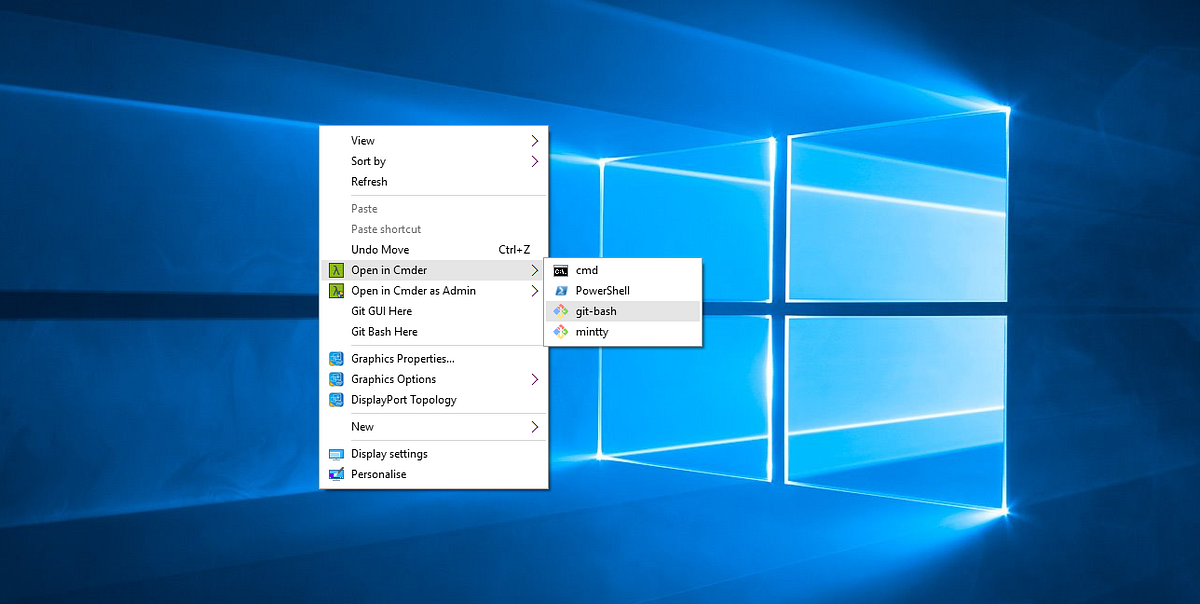Image resolution: width=1200 pixels, height=604 pixels.
Task: Click the Personalise icon
Action: pyautogui.click(x=337, y=473)
